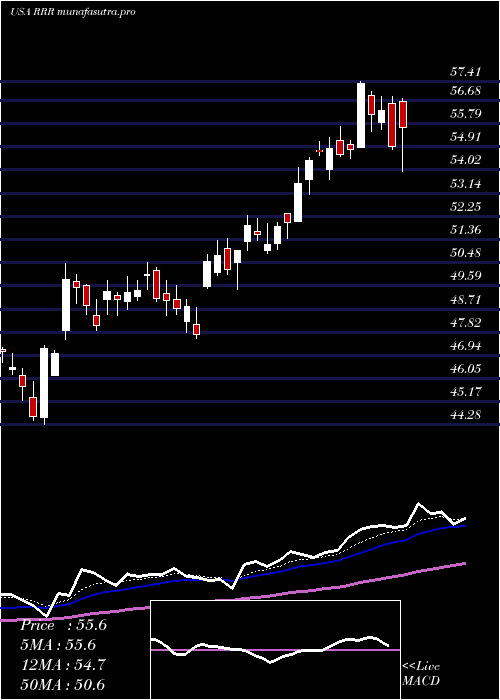The height and width of the screenshot is (700, 500).
Task: Click the 44.28 price level label
Action: pos(465,415)
